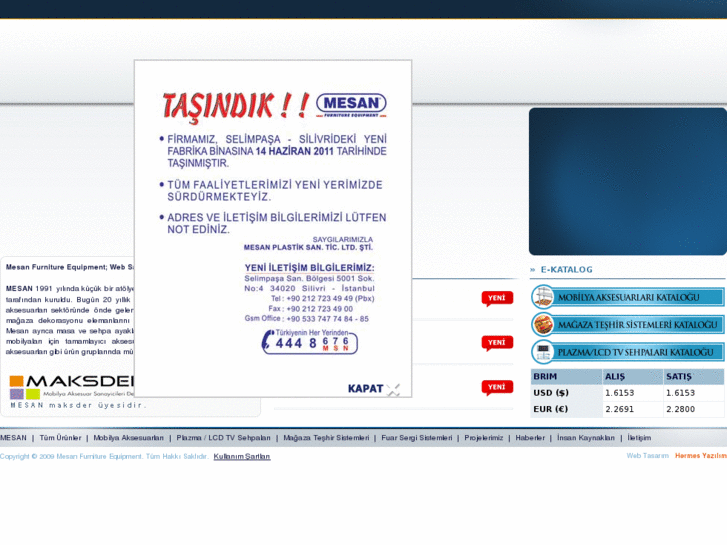Open İnsan Kaynakları footer link
The width and height of the screenshot is (727, 545).
coord(586,438)
